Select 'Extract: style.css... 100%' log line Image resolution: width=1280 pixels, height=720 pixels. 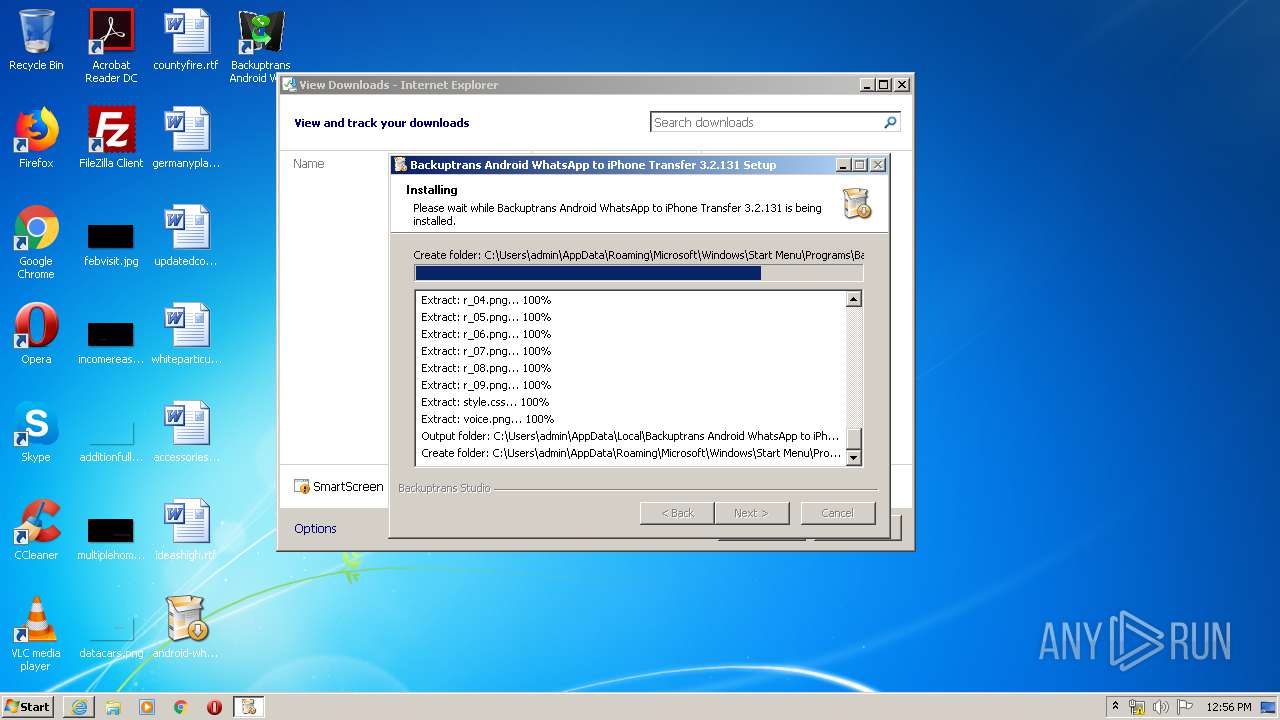click(485, 402)
